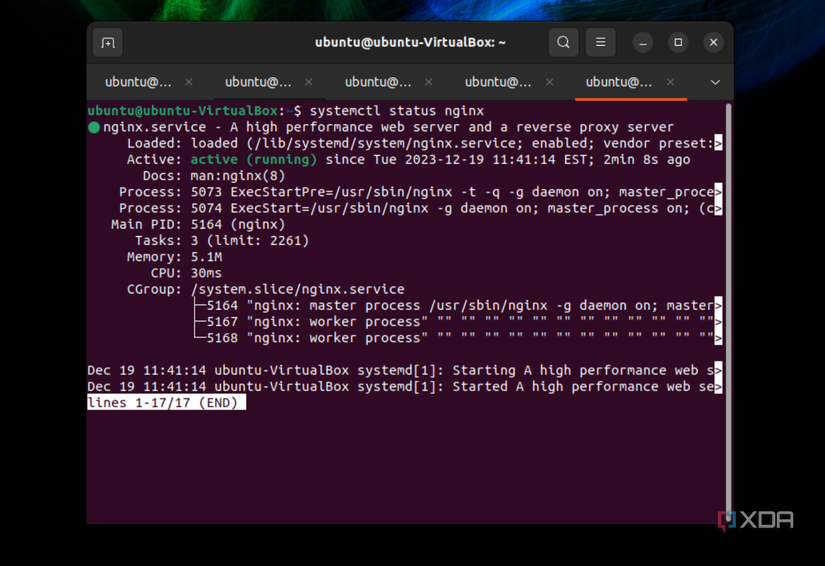Image resolution: width=825 pixels, height=566 pixels.
Task: Switch to the fourth terminal tab
Action: click(x=498, y=82)
